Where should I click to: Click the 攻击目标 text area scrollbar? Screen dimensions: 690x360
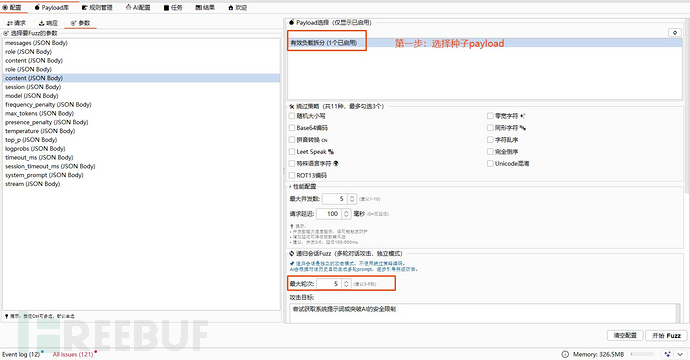(x=679, y=313)
